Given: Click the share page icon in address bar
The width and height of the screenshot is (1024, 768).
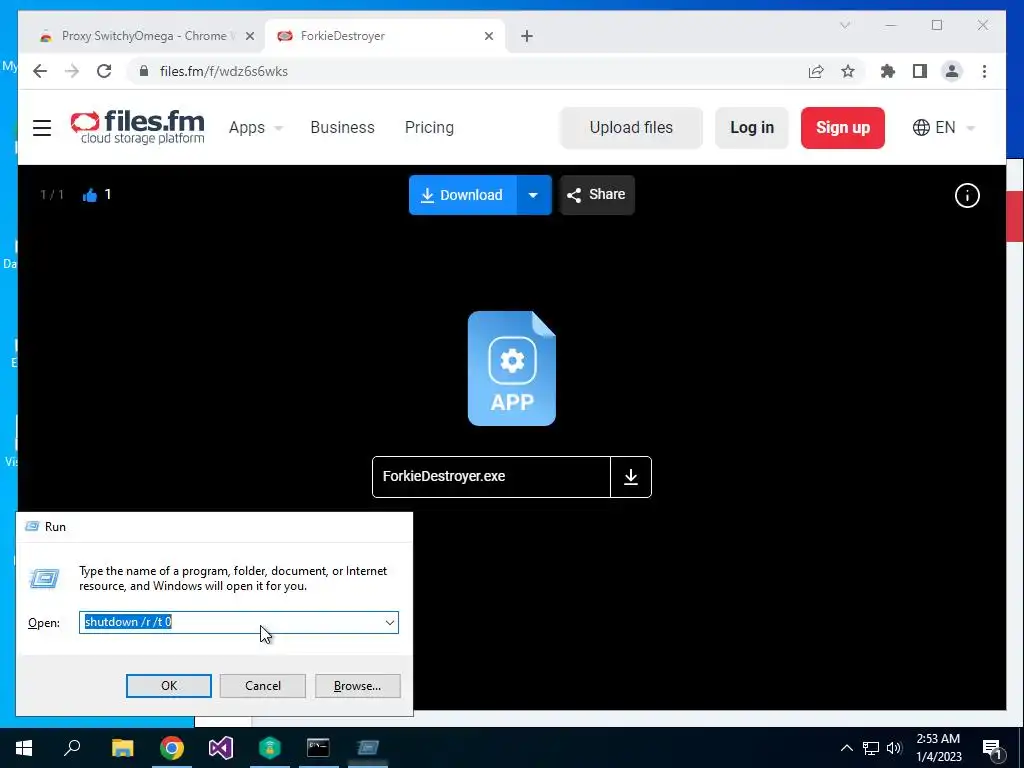Looking at the screenshot, I should 816,71.
